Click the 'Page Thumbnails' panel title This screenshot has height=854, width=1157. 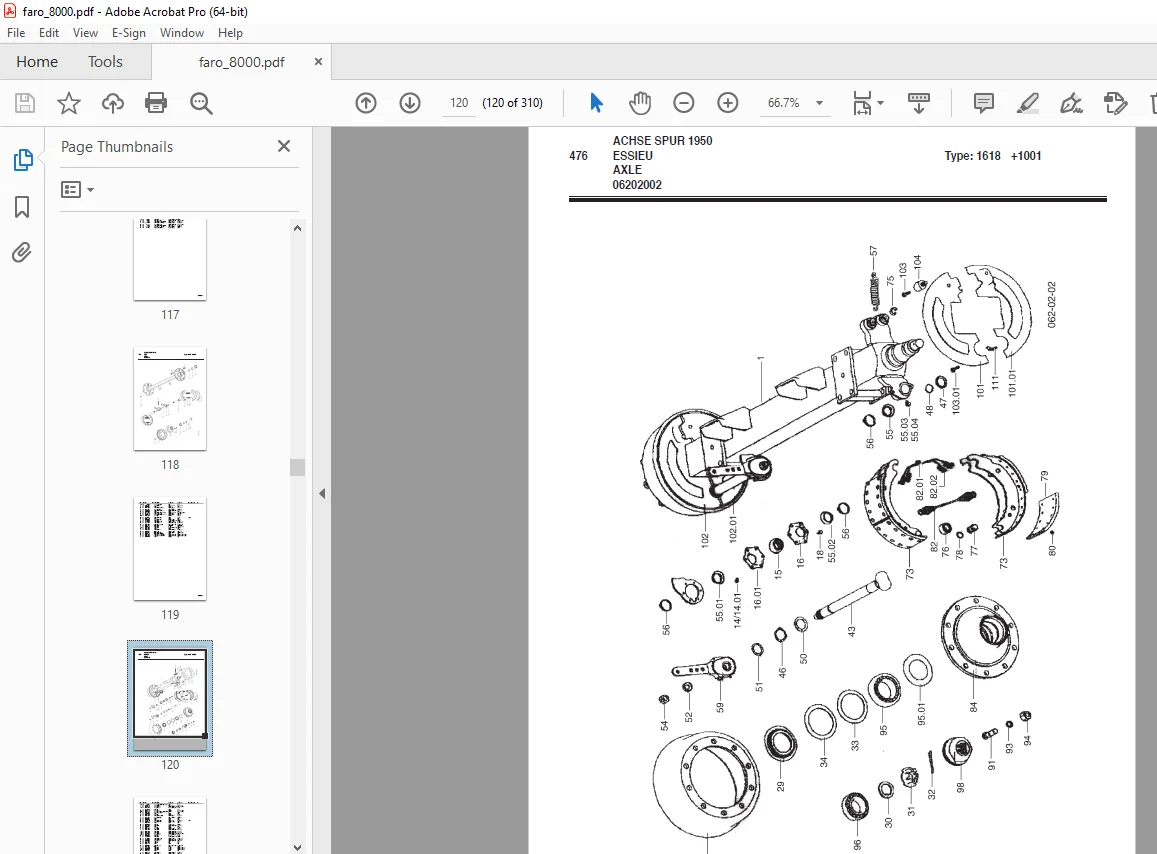pyautogui.click(x=117, y=147)
